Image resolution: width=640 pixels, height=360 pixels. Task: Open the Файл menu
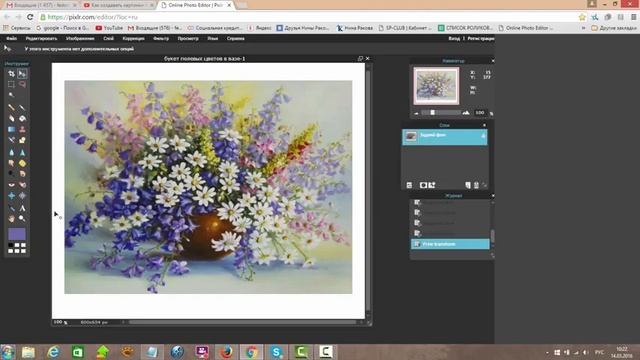pyautogui.click(x=11, y=38)
